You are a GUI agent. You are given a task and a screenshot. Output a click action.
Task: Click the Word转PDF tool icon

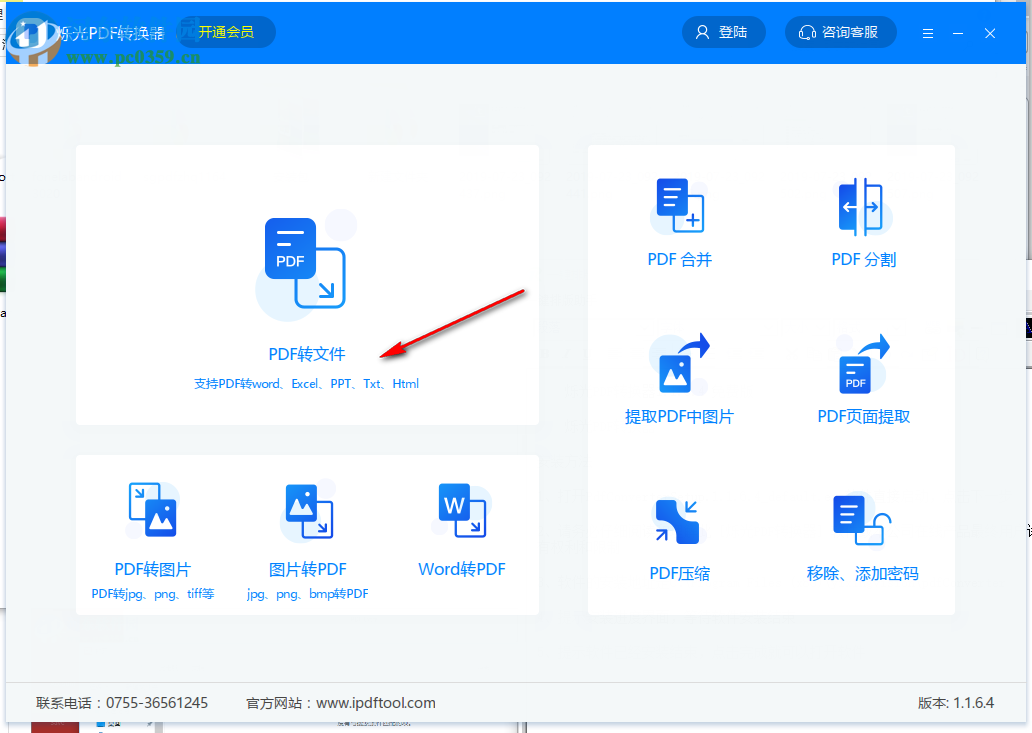(x=461, y=510)
